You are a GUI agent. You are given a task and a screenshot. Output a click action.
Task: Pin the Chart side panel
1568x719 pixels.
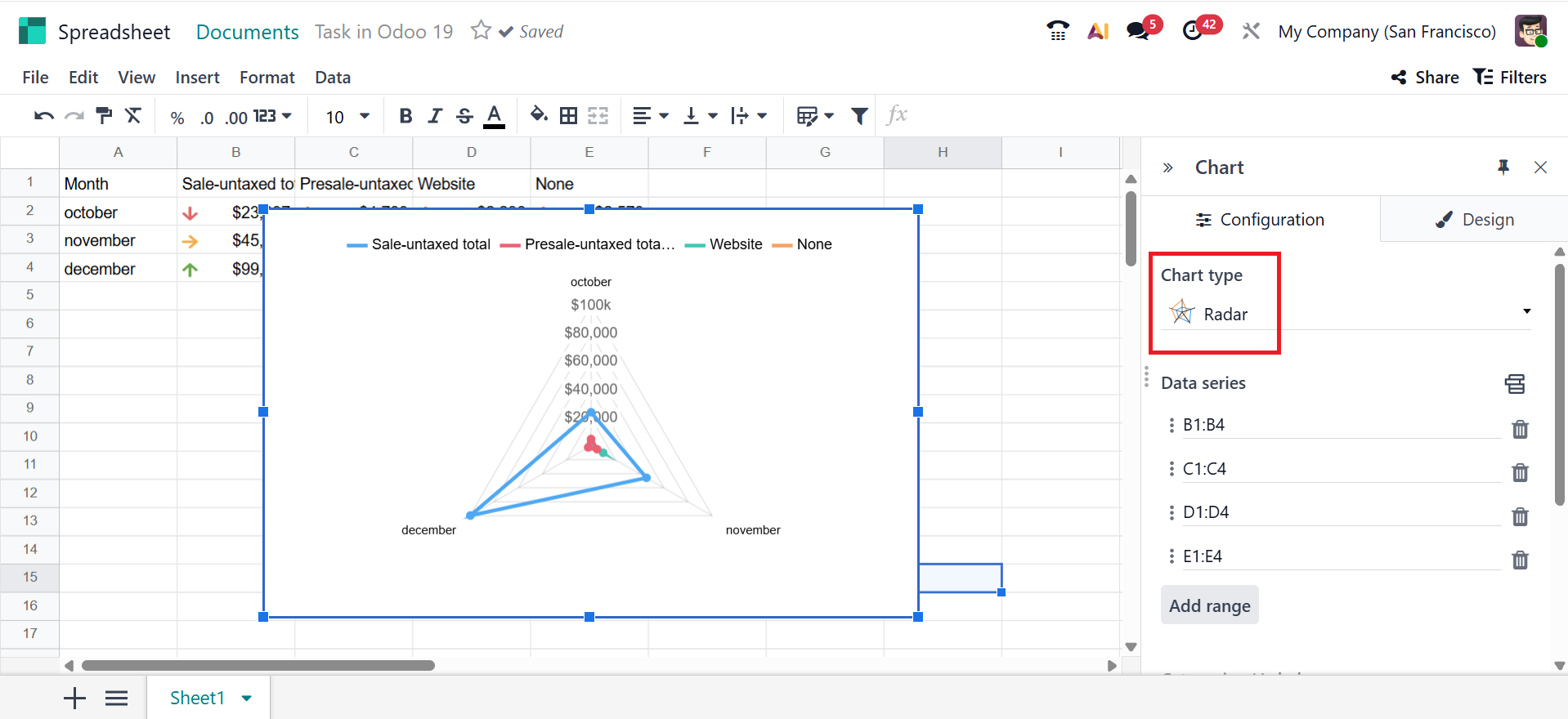point(1503,167)
